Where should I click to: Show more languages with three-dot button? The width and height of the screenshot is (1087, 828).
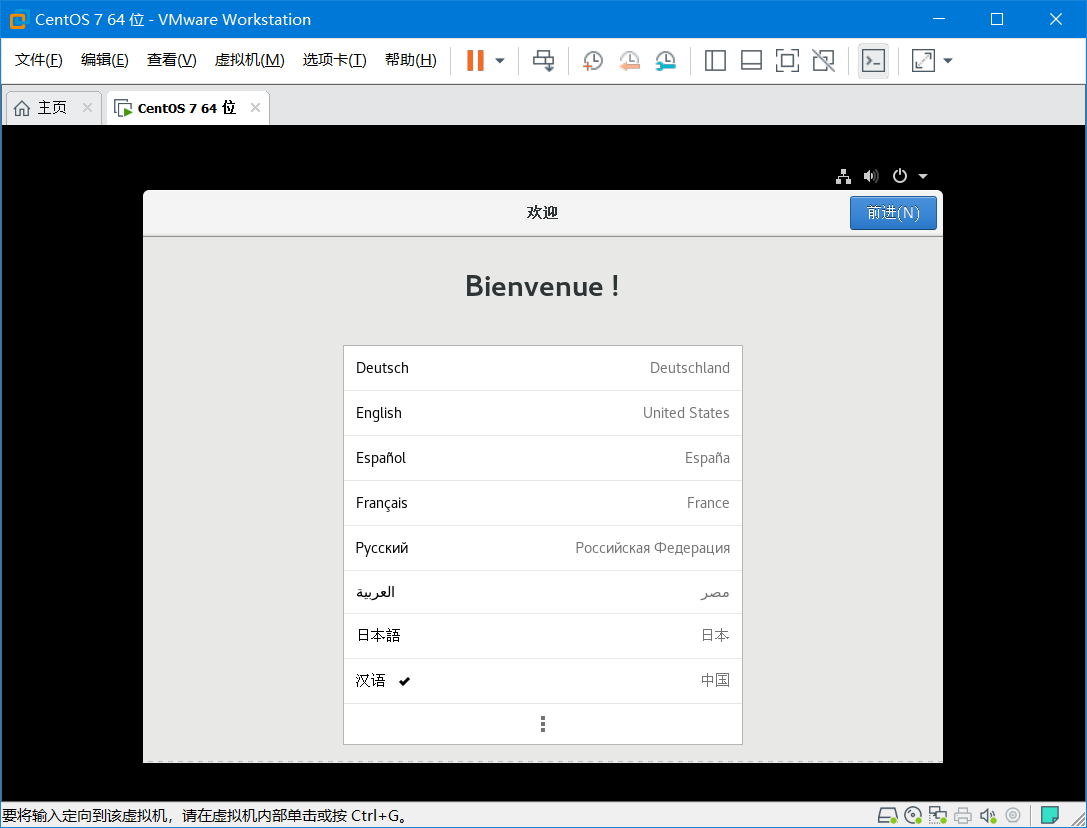point(543,724)
